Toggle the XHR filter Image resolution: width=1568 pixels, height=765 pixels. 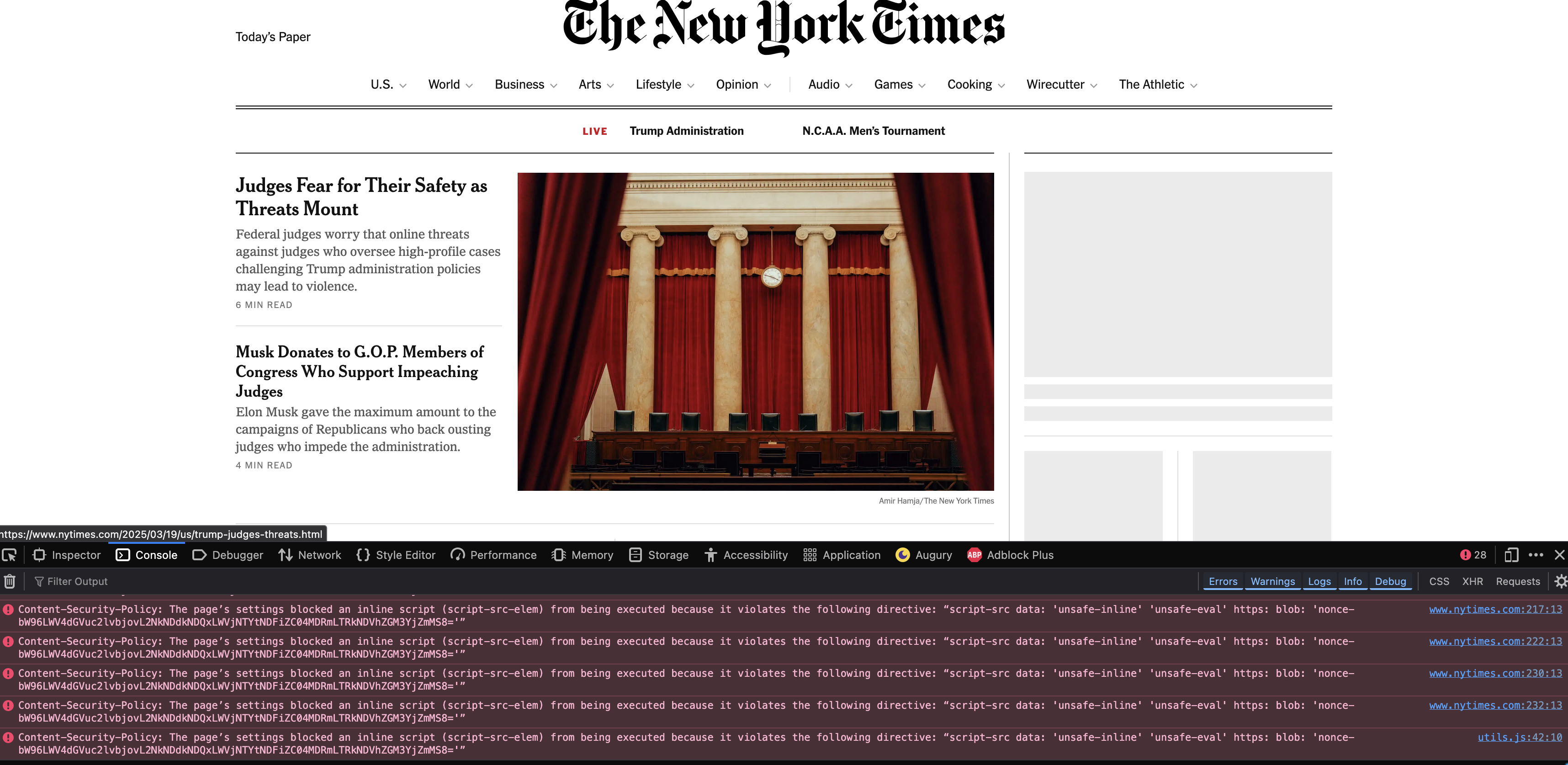point(1473,582)
